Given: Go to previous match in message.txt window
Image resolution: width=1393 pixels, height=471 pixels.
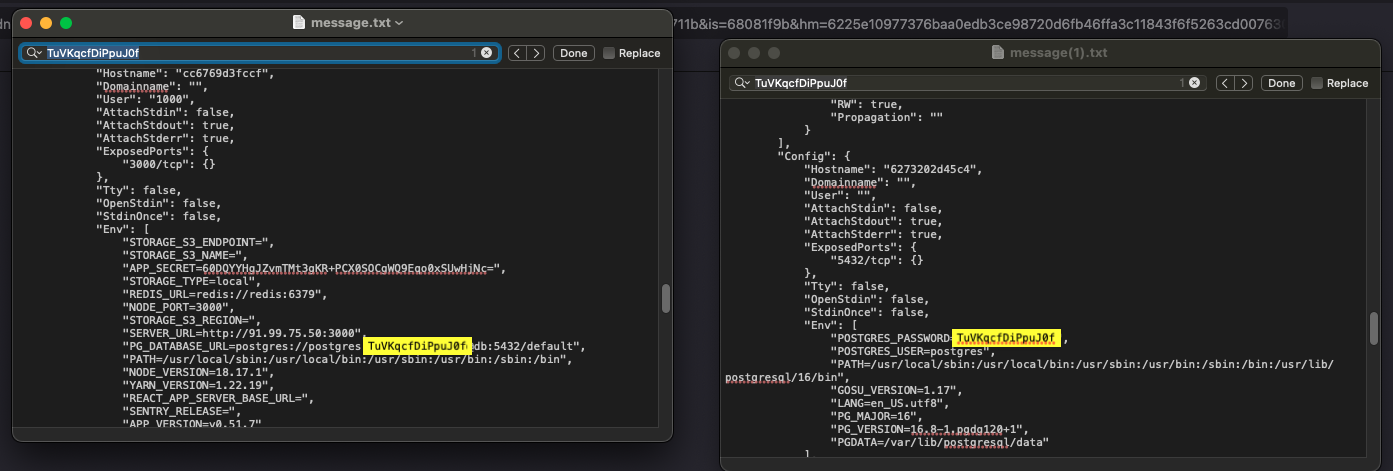Looking at the screenshot, I should pos(517,53).
